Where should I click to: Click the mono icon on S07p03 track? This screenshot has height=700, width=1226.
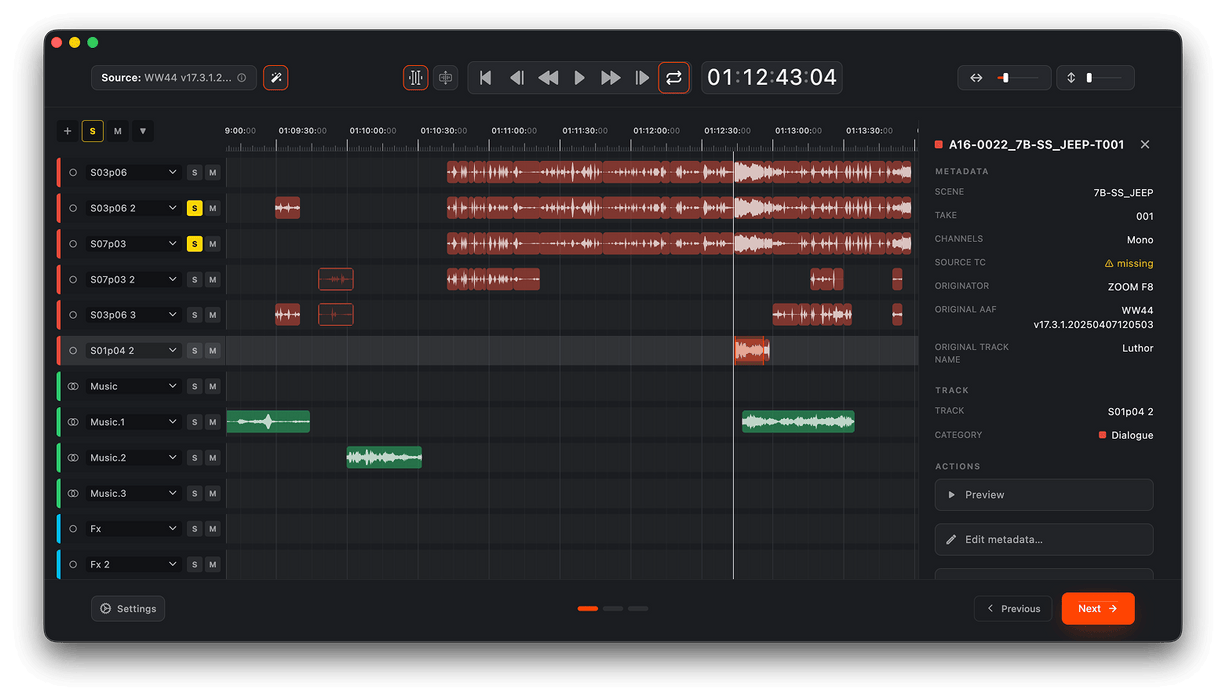pyautogui.click(x=73, y=244)
